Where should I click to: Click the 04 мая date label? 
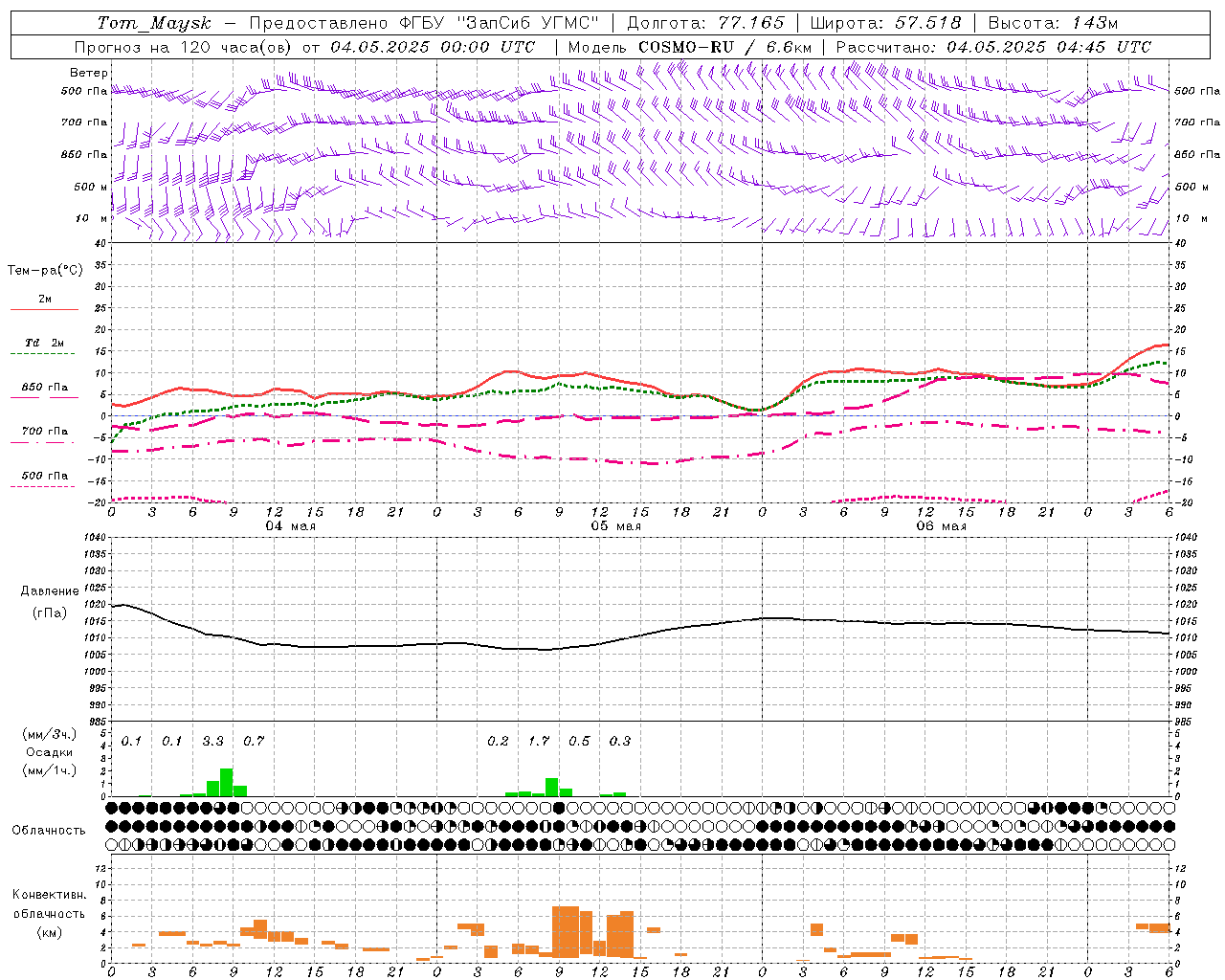pyautogui.click(x=290, y=526)
